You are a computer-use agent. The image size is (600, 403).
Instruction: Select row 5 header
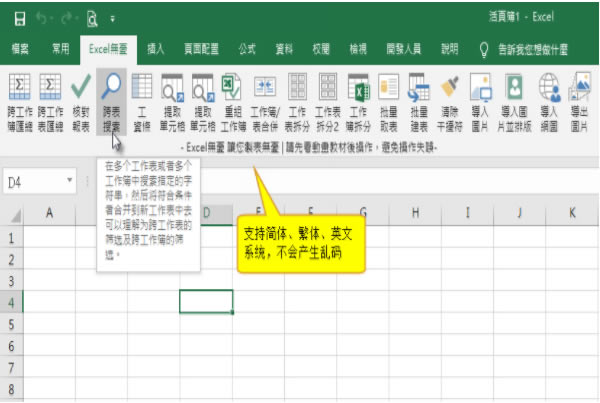(x=11, y=325)
